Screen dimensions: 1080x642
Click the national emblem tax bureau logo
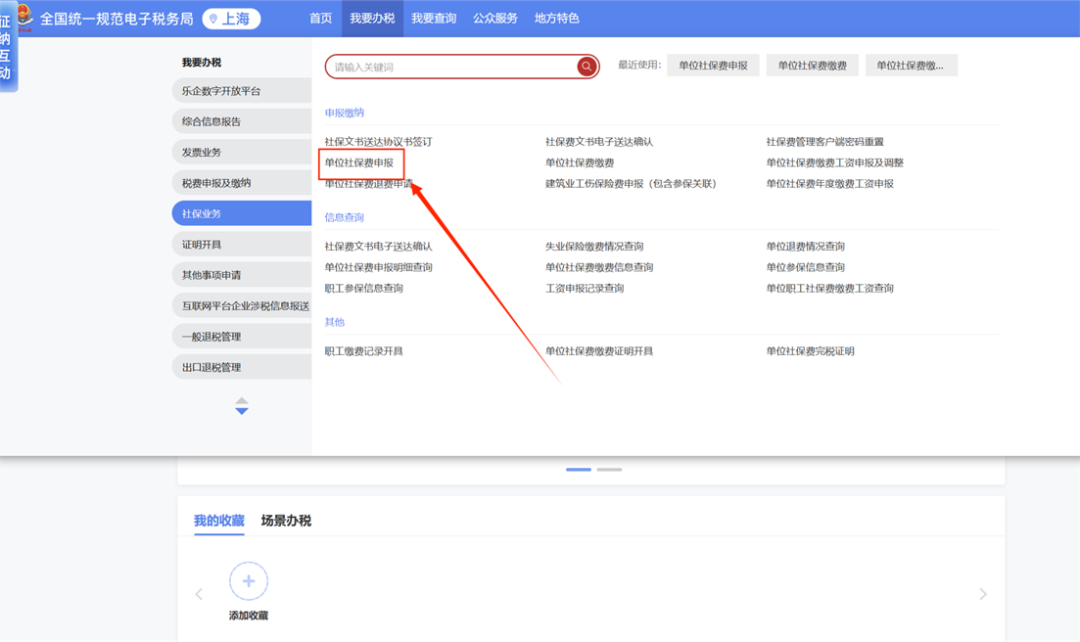[26, 17]
